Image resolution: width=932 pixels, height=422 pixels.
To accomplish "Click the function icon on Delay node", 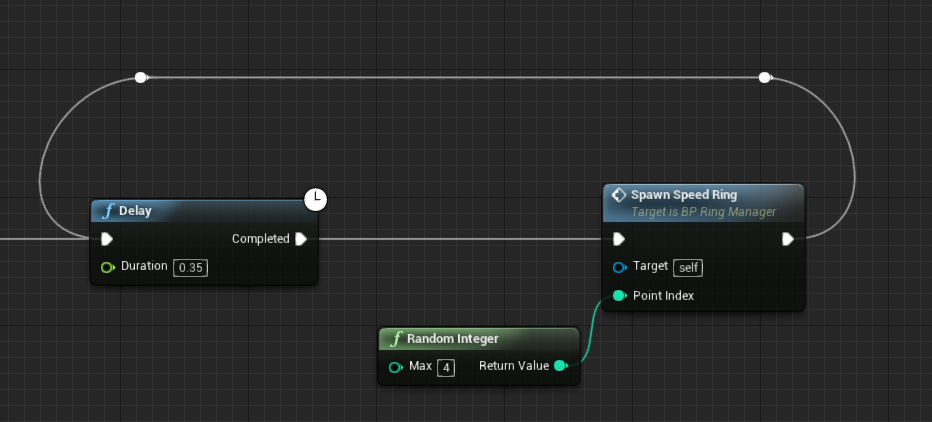I will 108,211.
